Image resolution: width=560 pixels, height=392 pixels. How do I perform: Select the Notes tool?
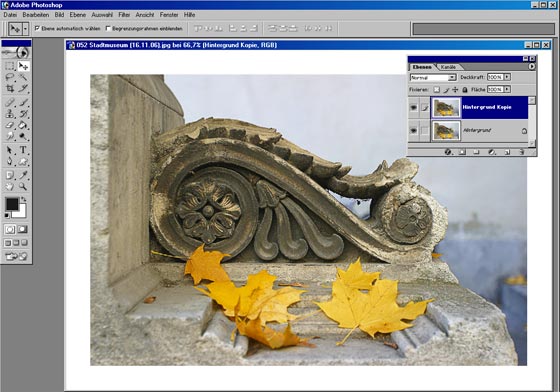tap(10, 175)
